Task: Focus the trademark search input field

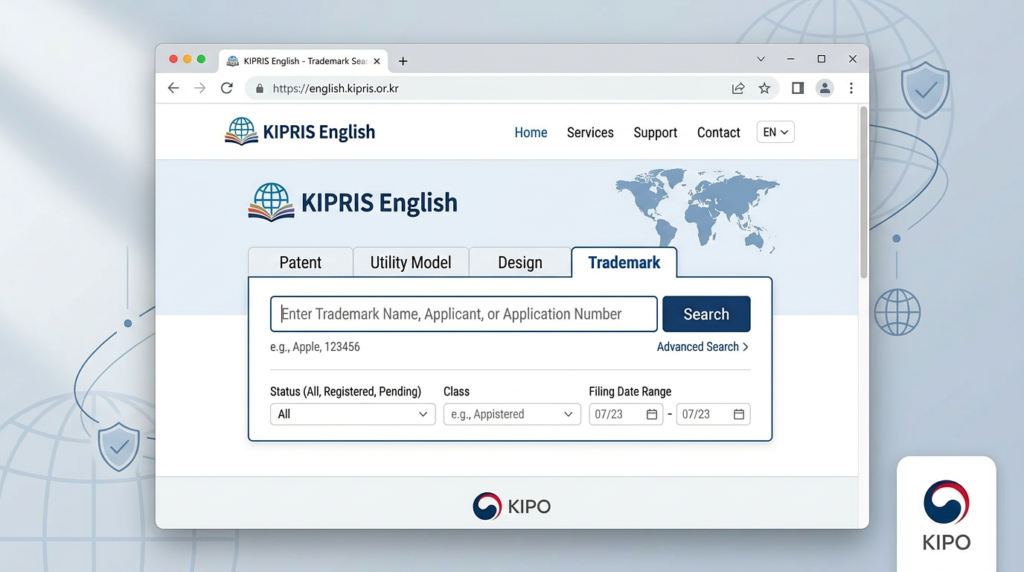Action: point(464,314)
